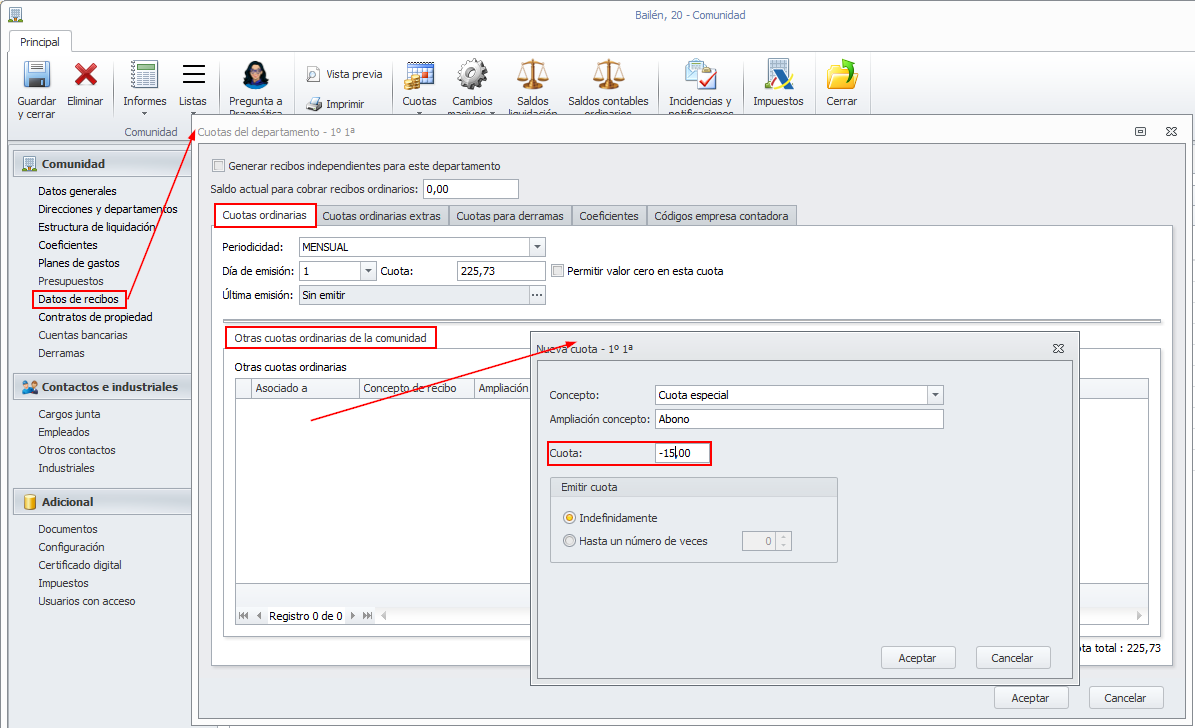Open the Listas ribbon icon
Screen dimensions: 1195x728
click(x=194, y=74)
